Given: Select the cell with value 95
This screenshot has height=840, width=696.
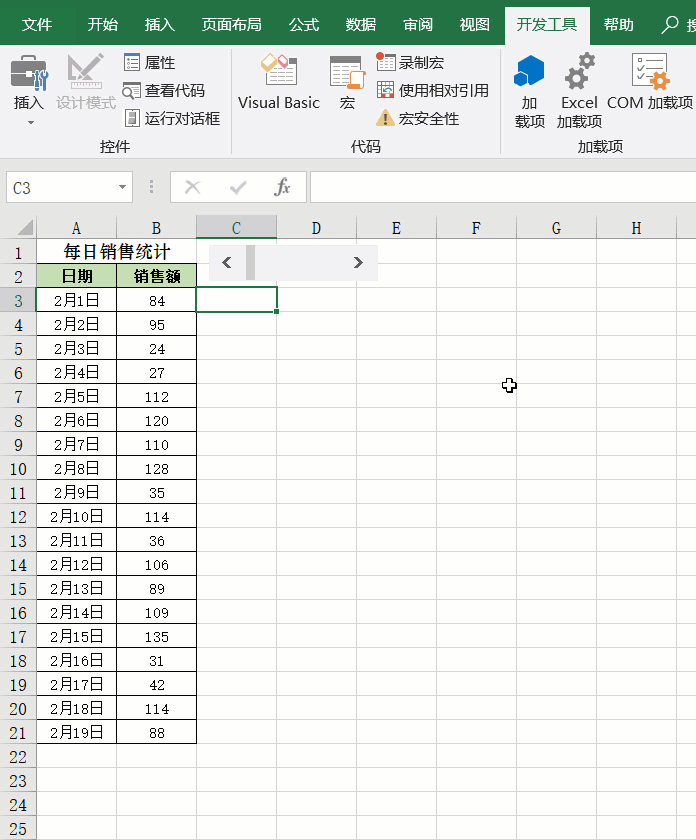Looking at the screenshot, I should [x=156, y=324].
